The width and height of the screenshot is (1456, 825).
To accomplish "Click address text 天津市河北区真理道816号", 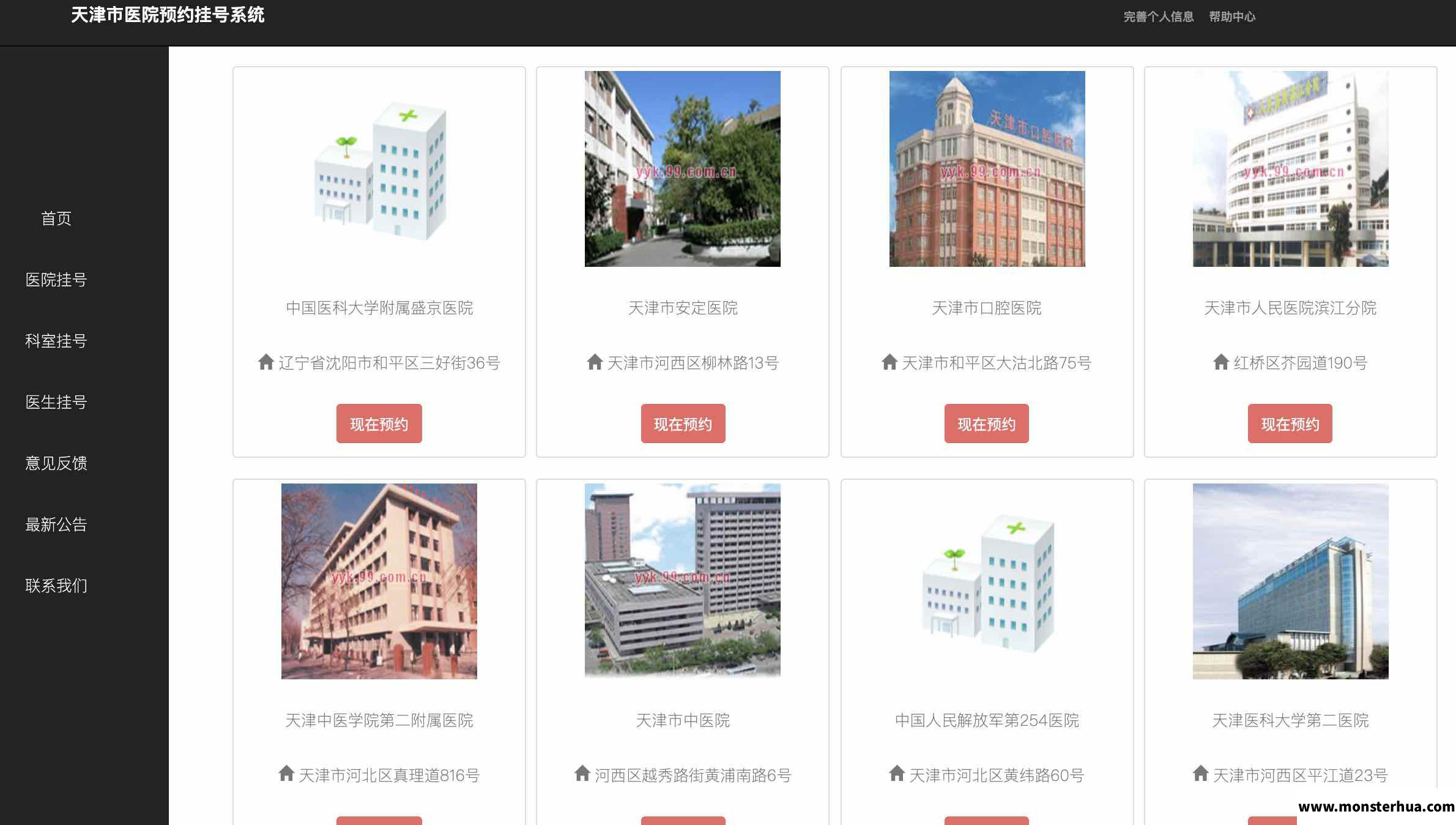I will click(389, 775).
